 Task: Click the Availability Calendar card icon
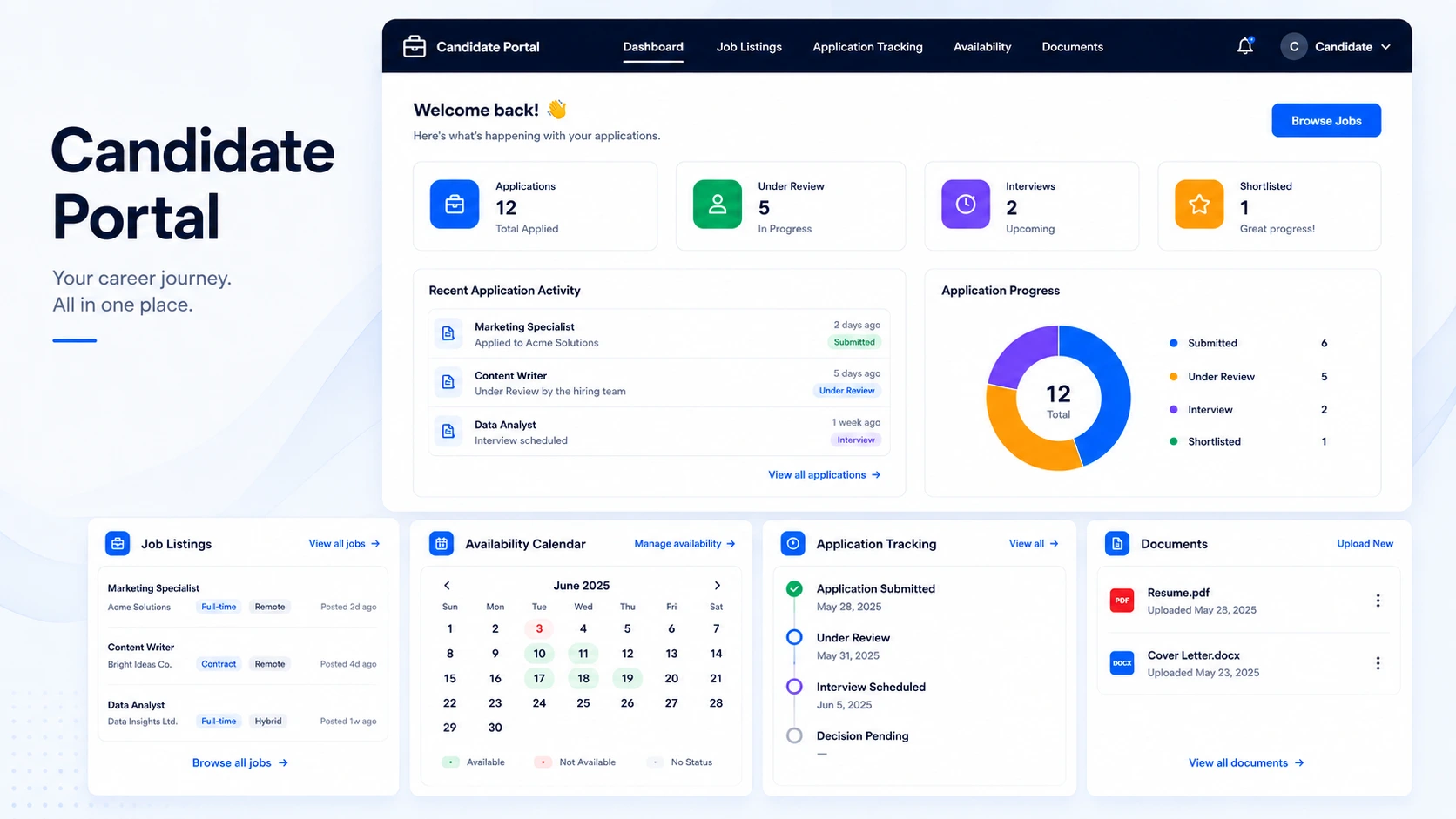pyautogui.click(x=442, y=543)
